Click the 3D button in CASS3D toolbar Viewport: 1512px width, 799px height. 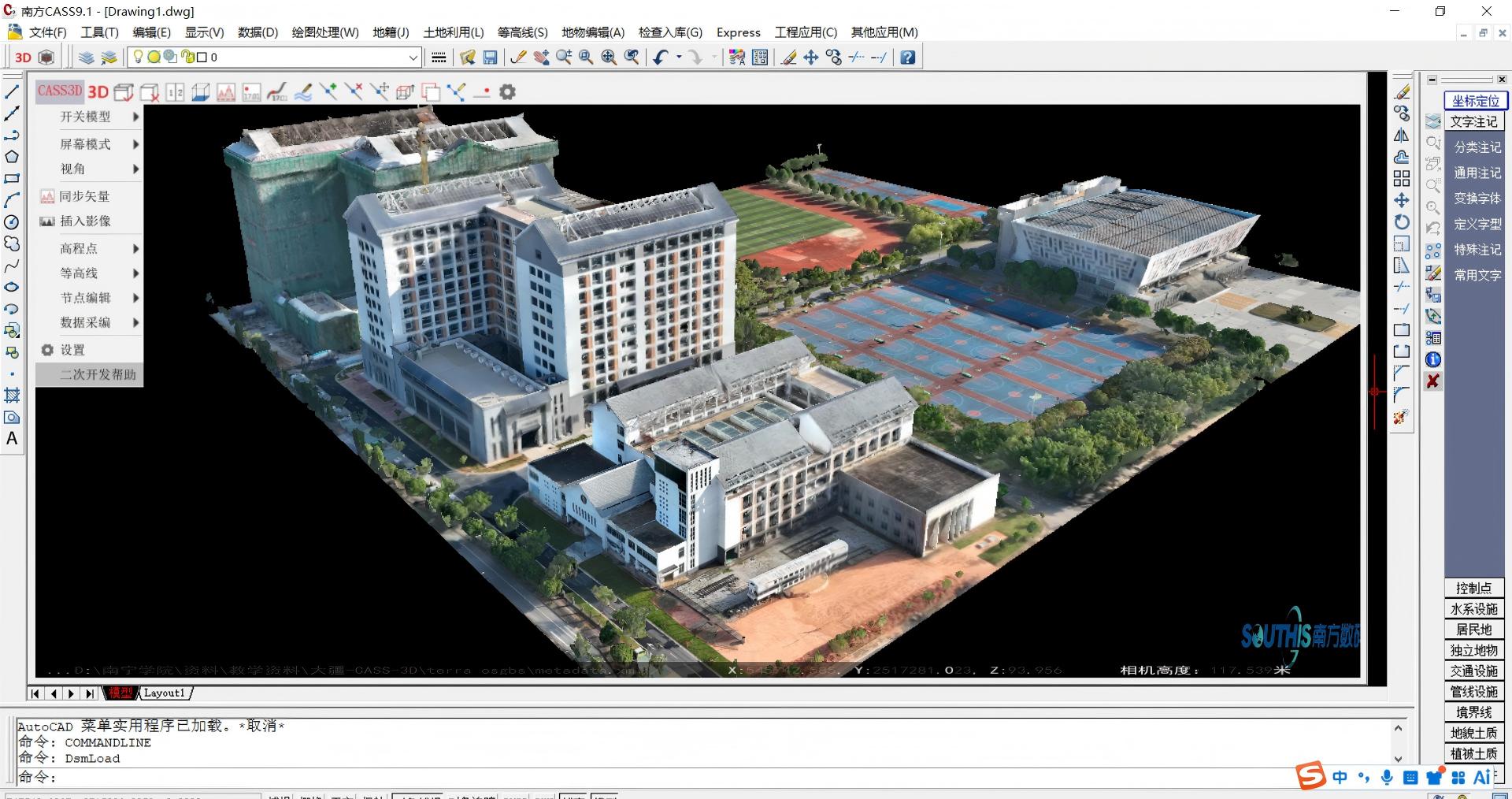pos(98,92)
